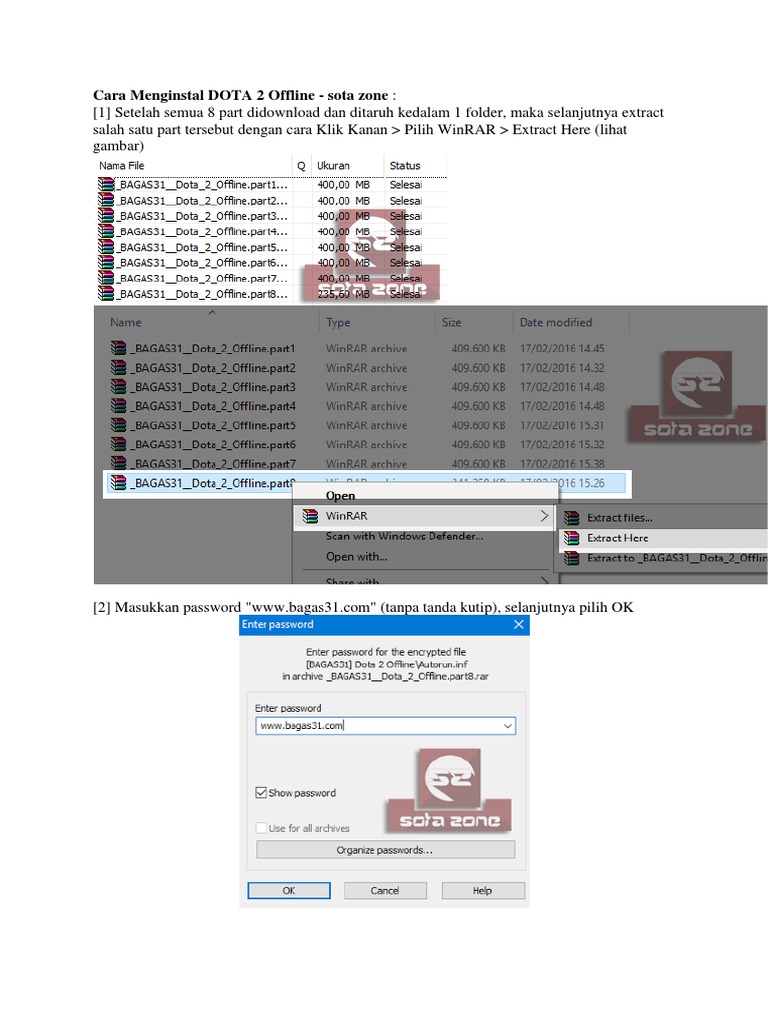The height and width of the screenshot is (1024, 768).
Task: Click the WinRAR icon of part3 in download list
Action: (x=106, y=216)
